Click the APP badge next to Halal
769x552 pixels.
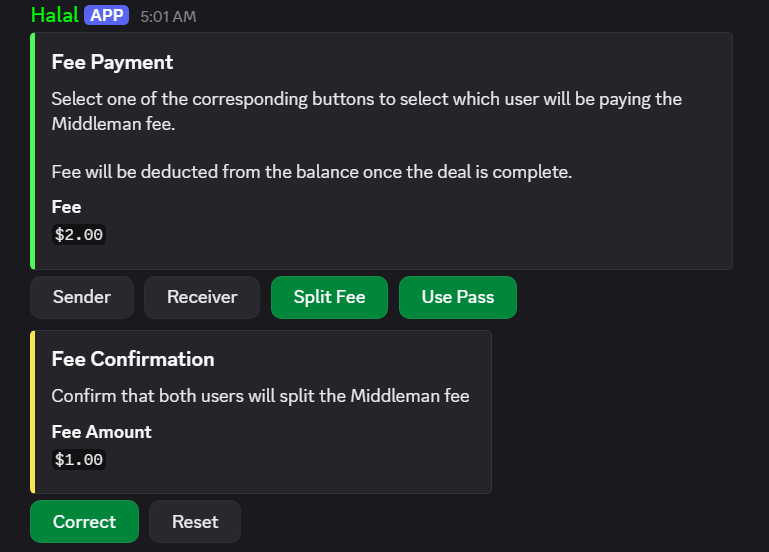(x=107, y=15)
